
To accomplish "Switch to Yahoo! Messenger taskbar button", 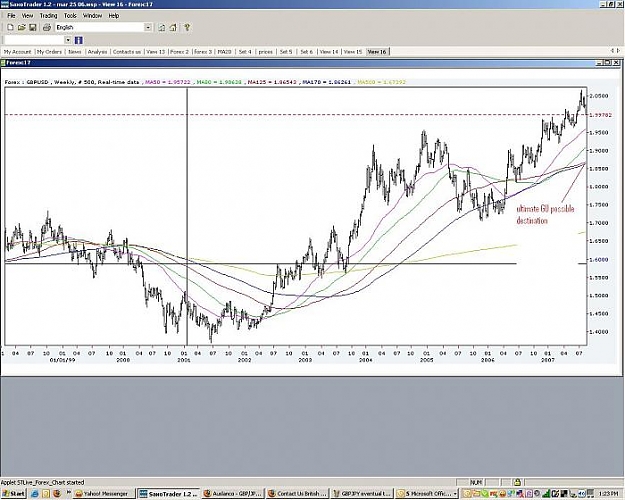I will tap(105, 494).
